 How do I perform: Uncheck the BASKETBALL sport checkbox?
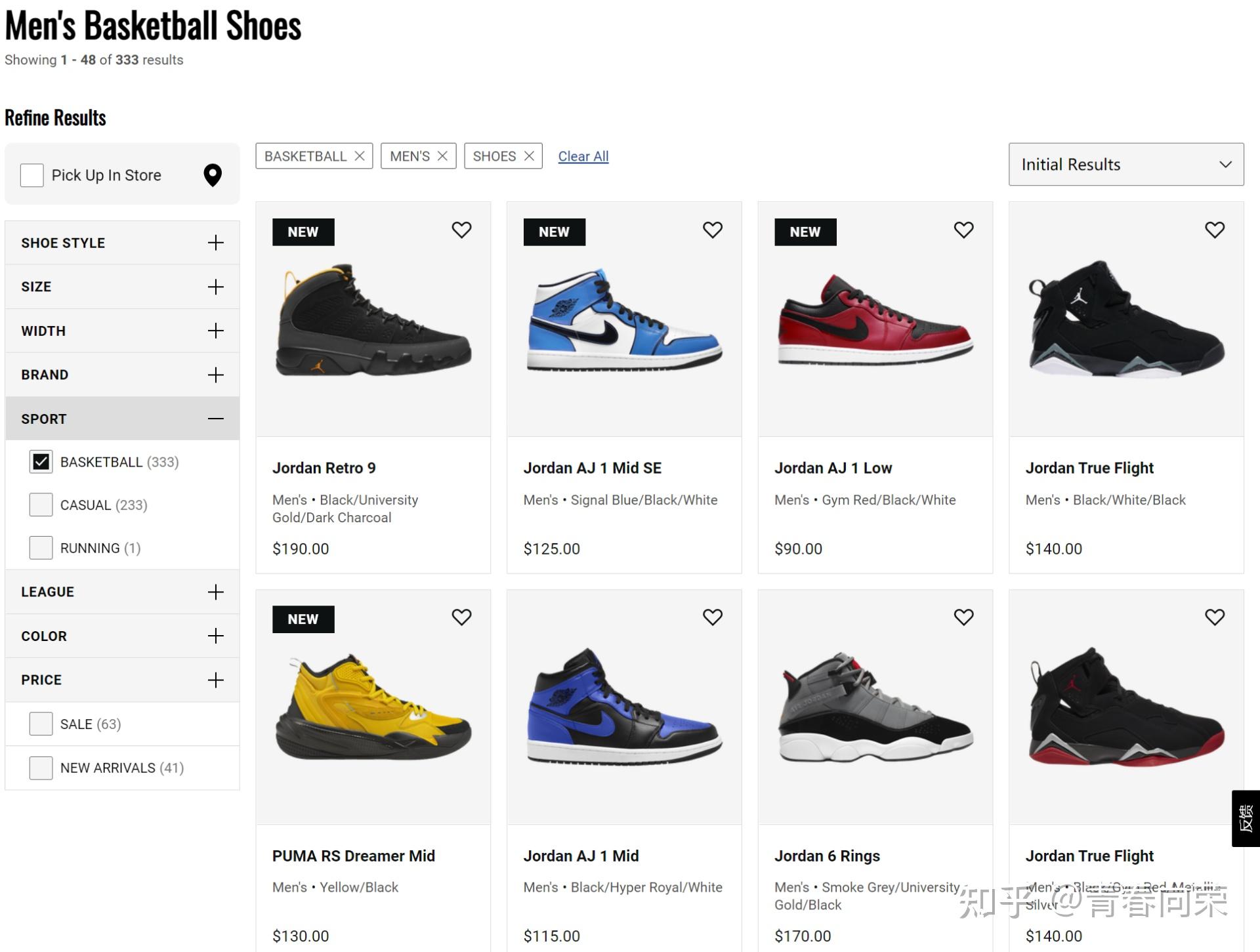point(41,462)
